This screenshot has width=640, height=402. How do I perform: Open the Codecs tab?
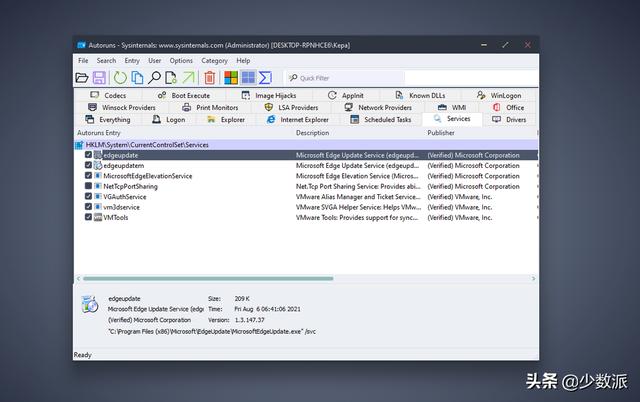[108, 95]
